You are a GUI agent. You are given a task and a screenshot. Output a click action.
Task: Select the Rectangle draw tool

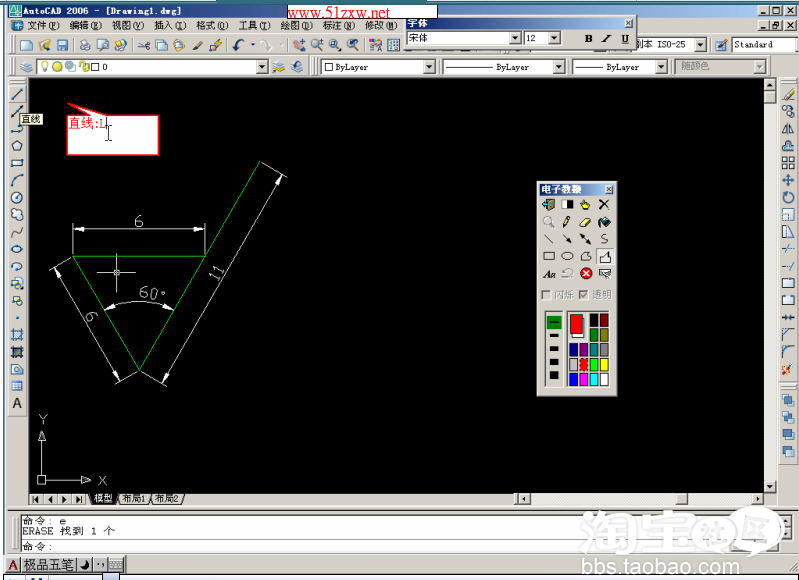coord(17,162)
